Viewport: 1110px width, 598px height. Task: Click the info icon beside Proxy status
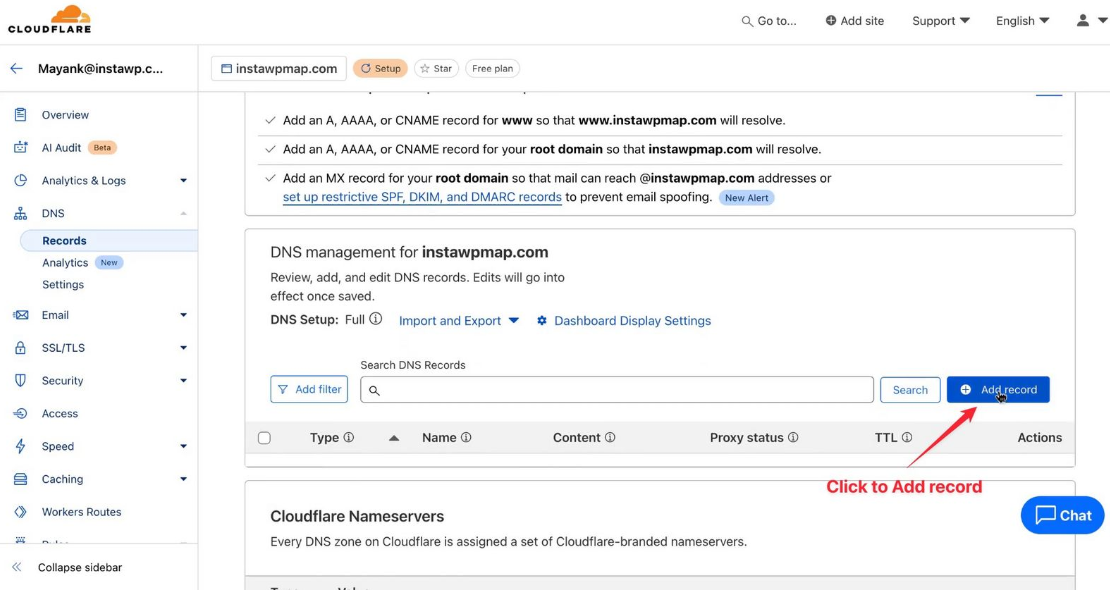[x=793, y=437]
